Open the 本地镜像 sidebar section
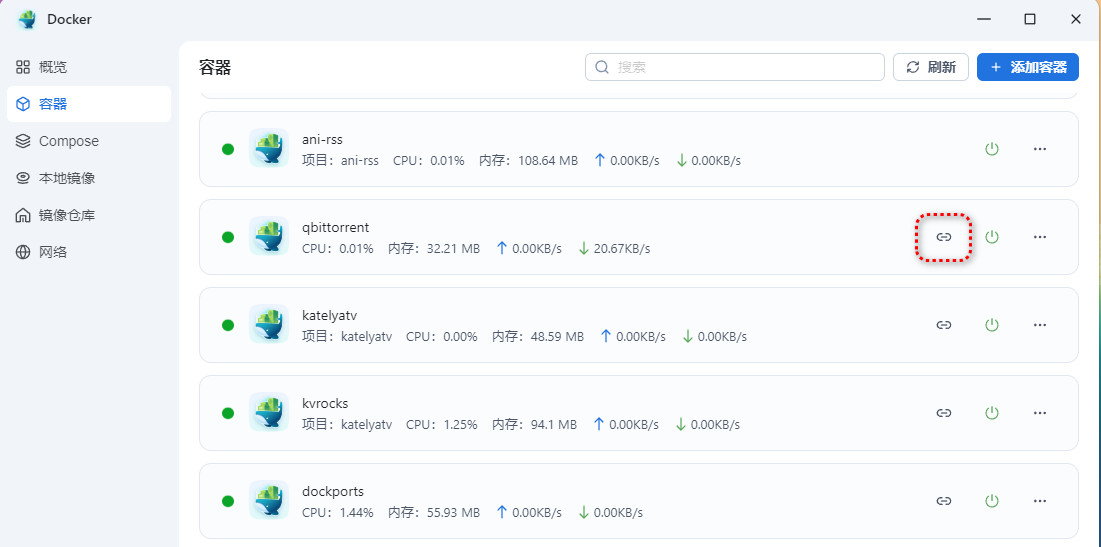Viewport: 1101px width, 547px height. click(x=67, y=178)
